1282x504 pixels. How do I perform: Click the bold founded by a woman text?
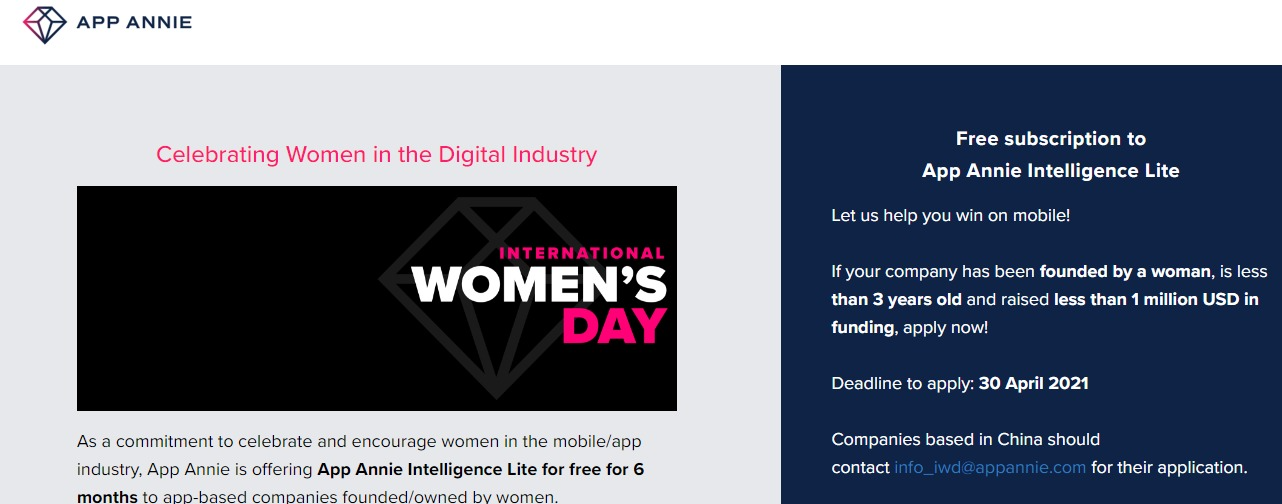pyautogui.click(x=1125, y=271)
